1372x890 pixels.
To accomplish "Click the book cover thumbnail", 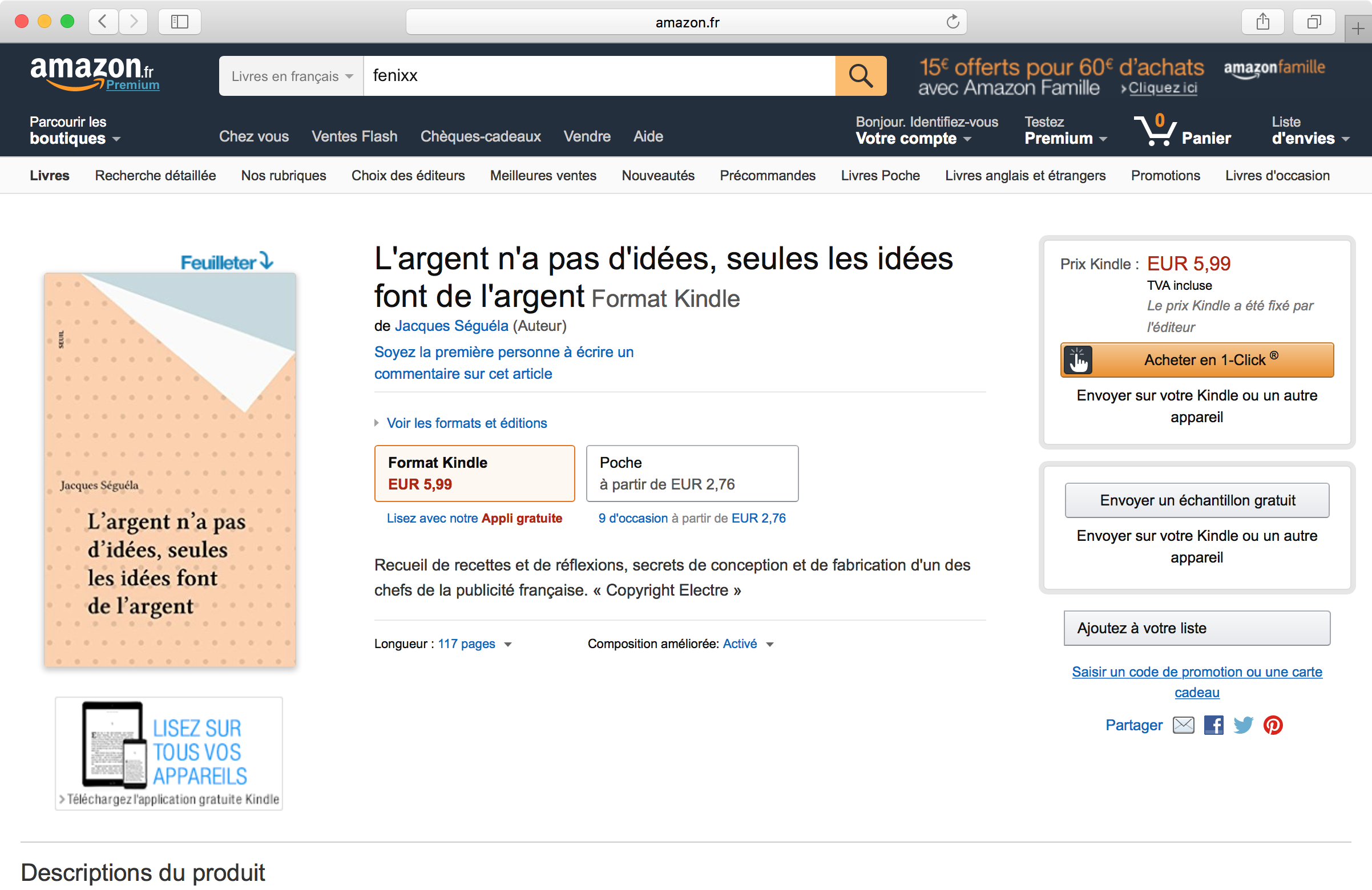I will pos(170,470).
